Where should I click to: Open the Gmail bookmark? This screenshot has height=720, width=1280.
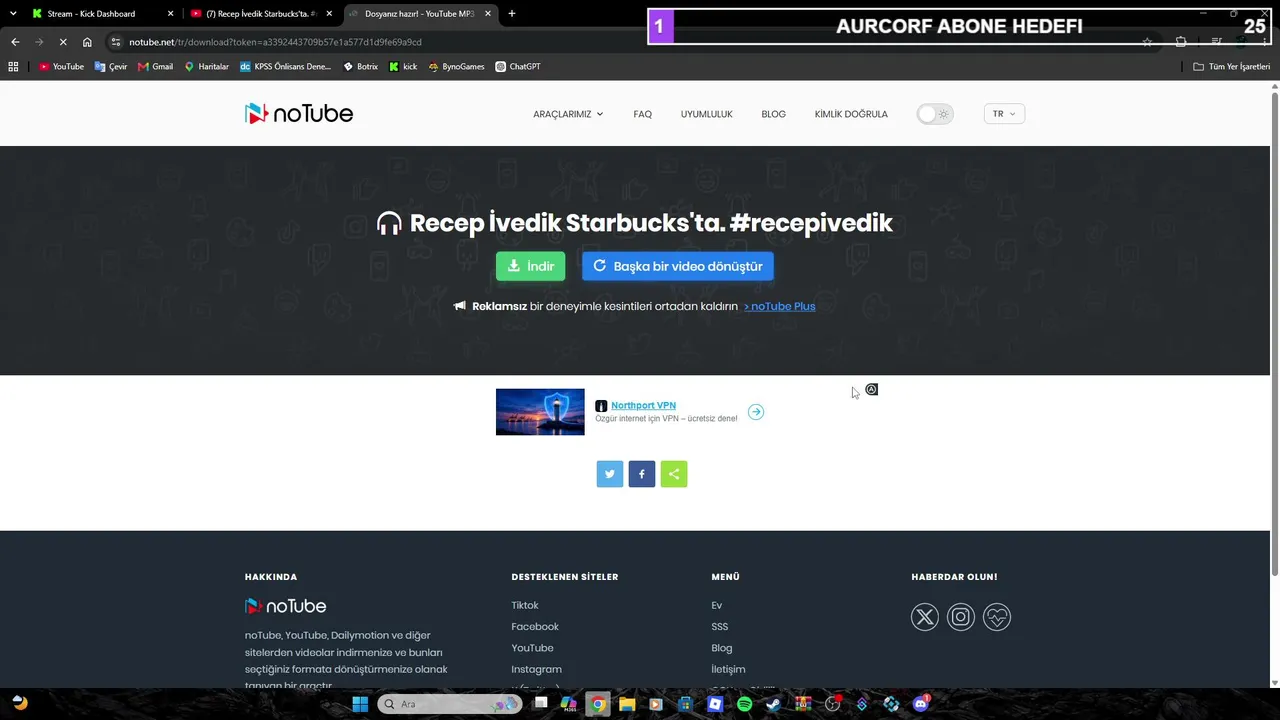156,67
